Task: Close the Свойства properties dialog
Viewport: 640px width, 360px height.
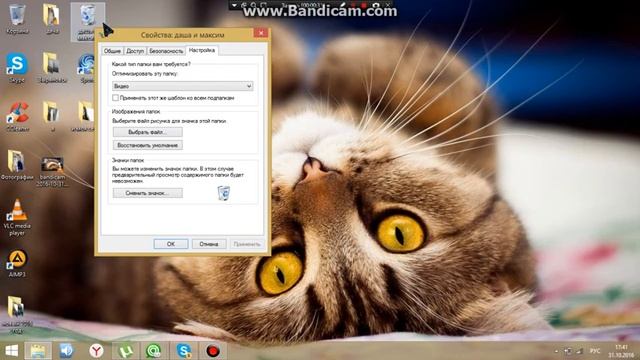Action: click(261, 33)
